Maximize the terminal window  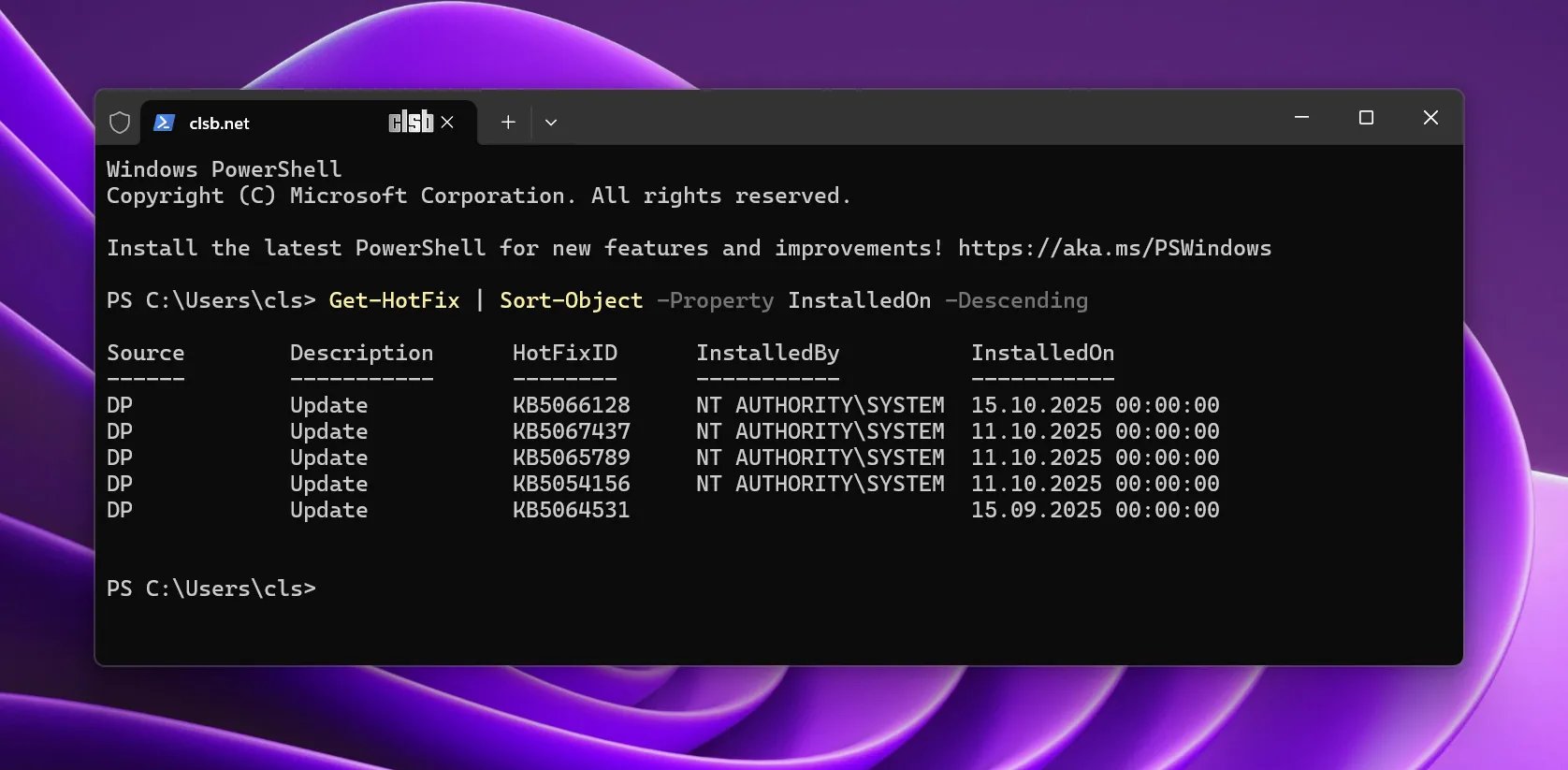pos(1366,118)
